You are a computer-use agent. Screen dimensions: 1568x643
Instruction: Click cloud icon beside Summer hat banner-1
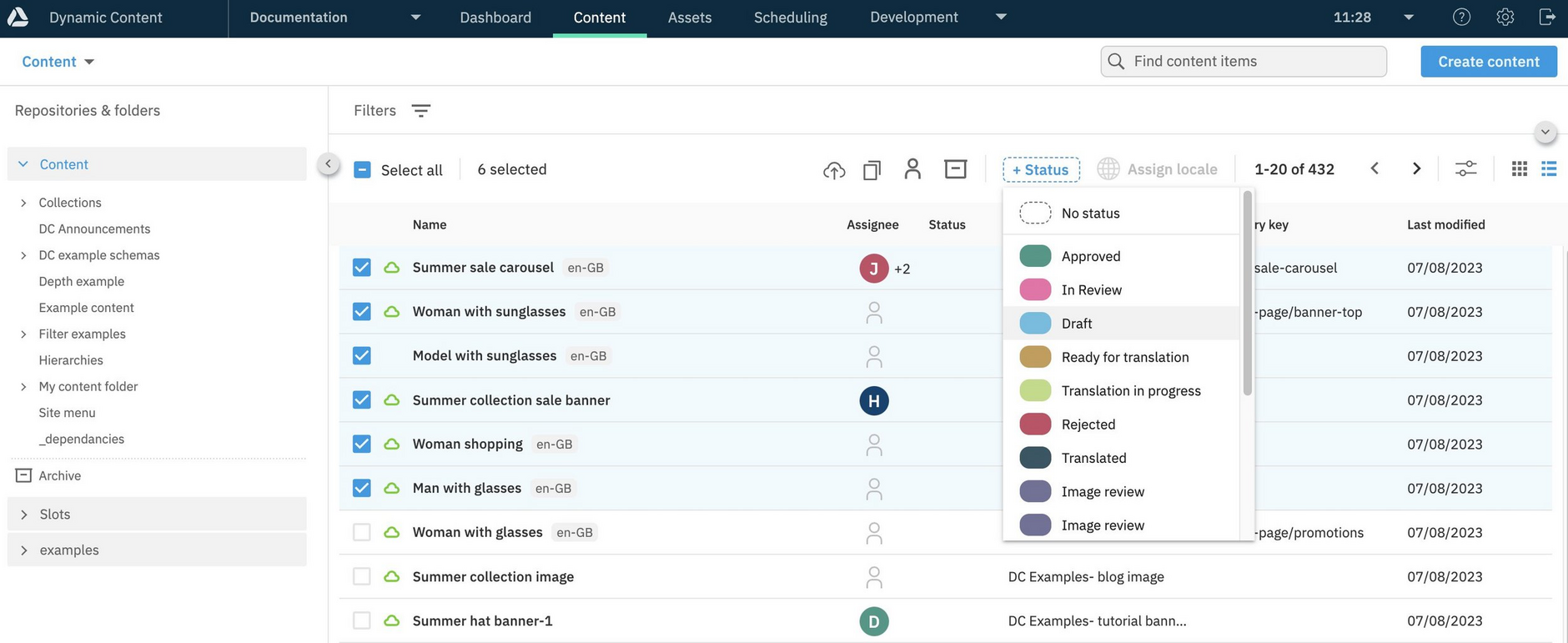point(391,620)
